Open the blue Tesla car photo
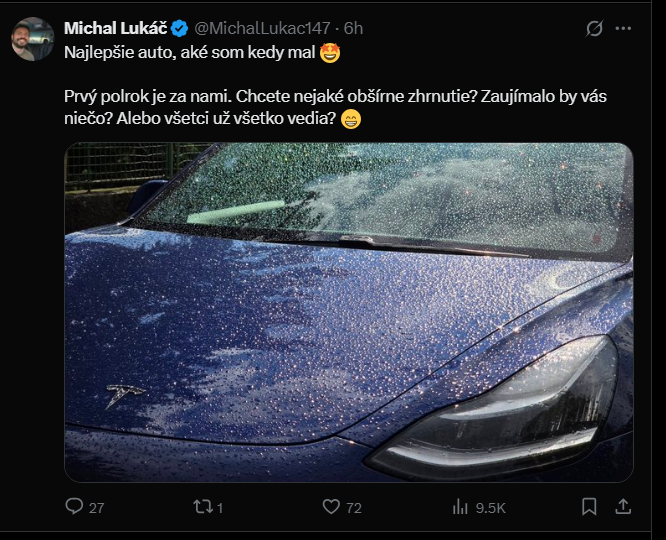Viewport: 666px width, 540px height. (349, 312)
